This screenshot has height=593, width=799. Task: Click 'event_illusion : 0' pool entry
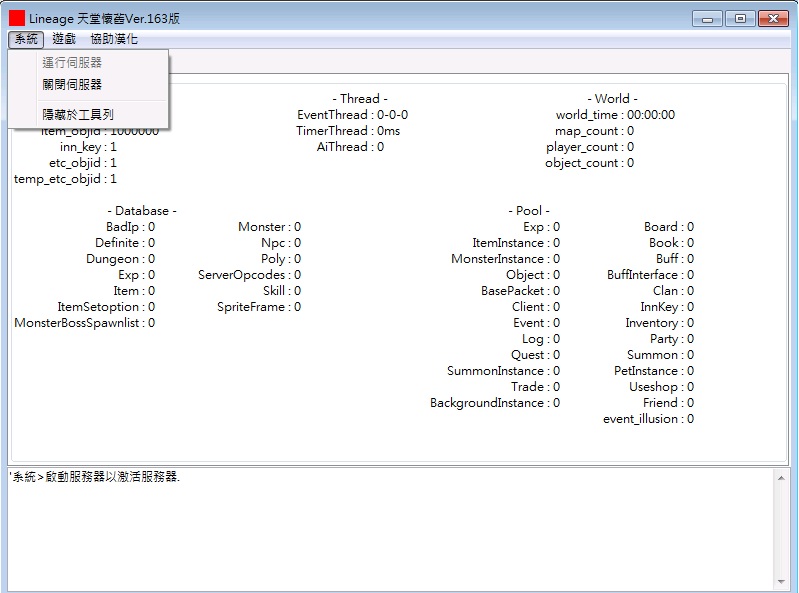649,419
